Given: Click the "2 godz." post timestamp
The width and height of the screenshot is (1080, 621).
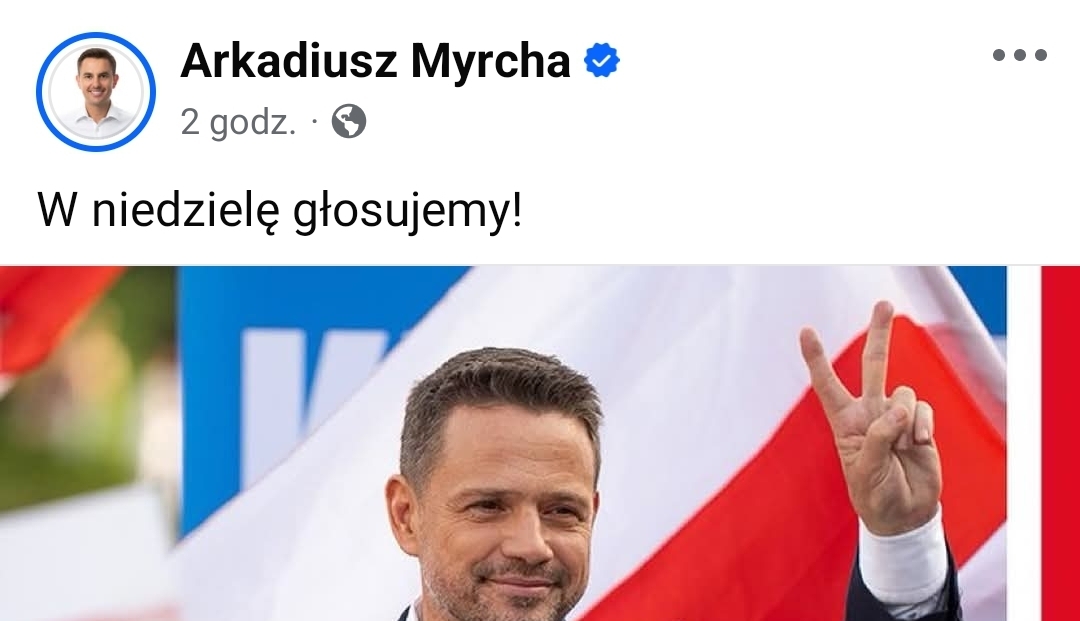Looking at the screenshot, I should 238,123.
